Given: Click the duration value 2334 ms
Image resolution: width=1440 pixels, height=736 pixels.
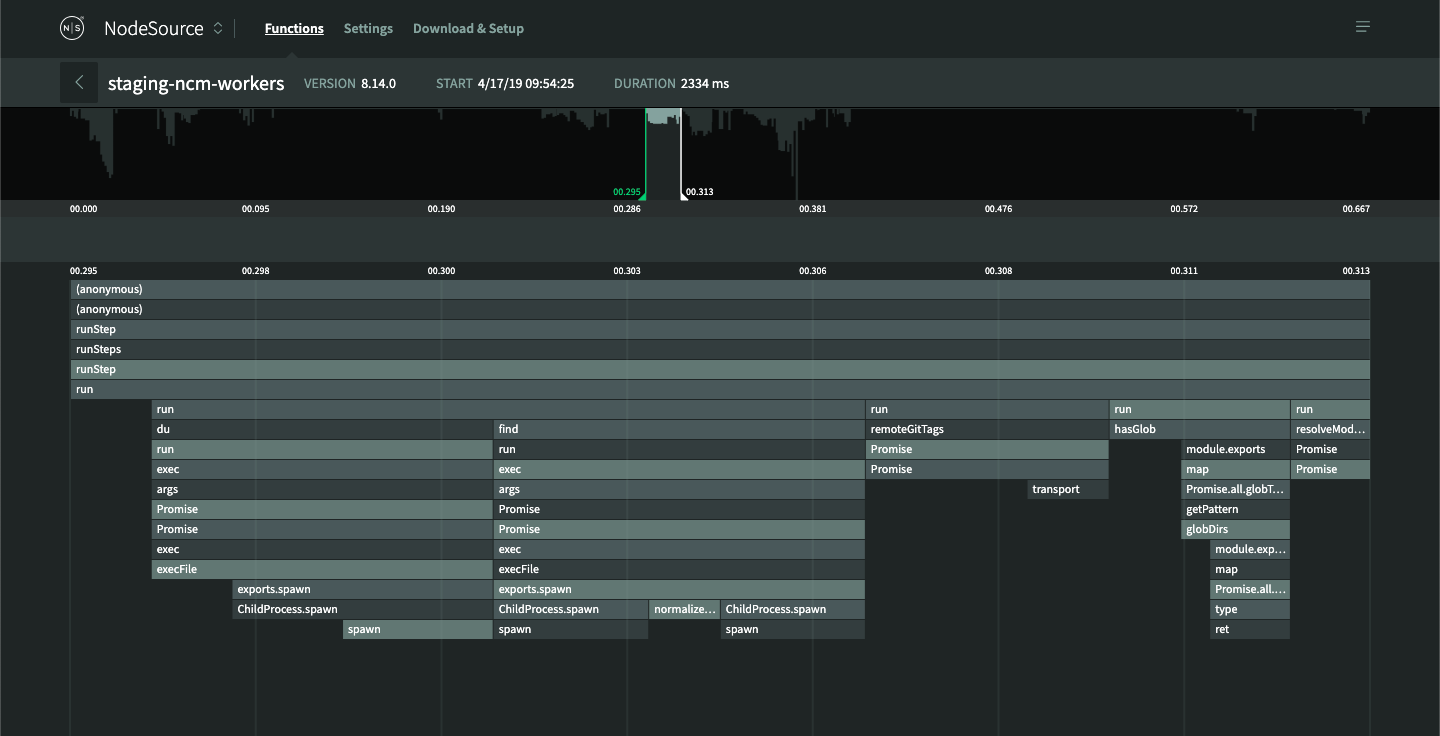Looking at the screenshot, I should (x=705, y=83).
